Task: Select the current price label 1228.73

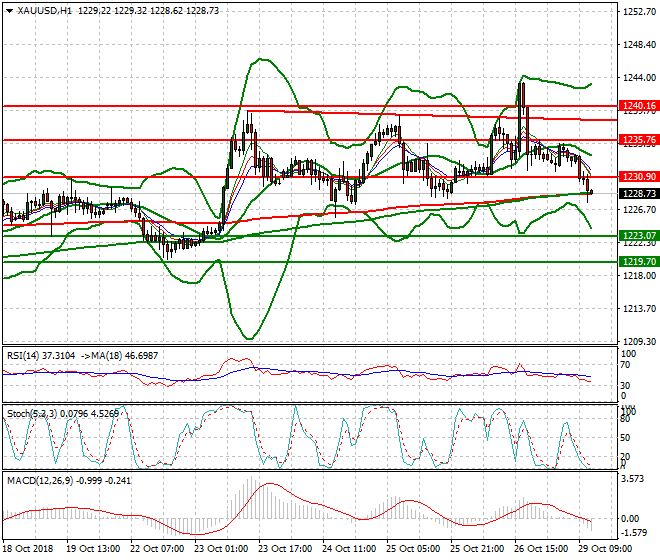Action: 639,193
